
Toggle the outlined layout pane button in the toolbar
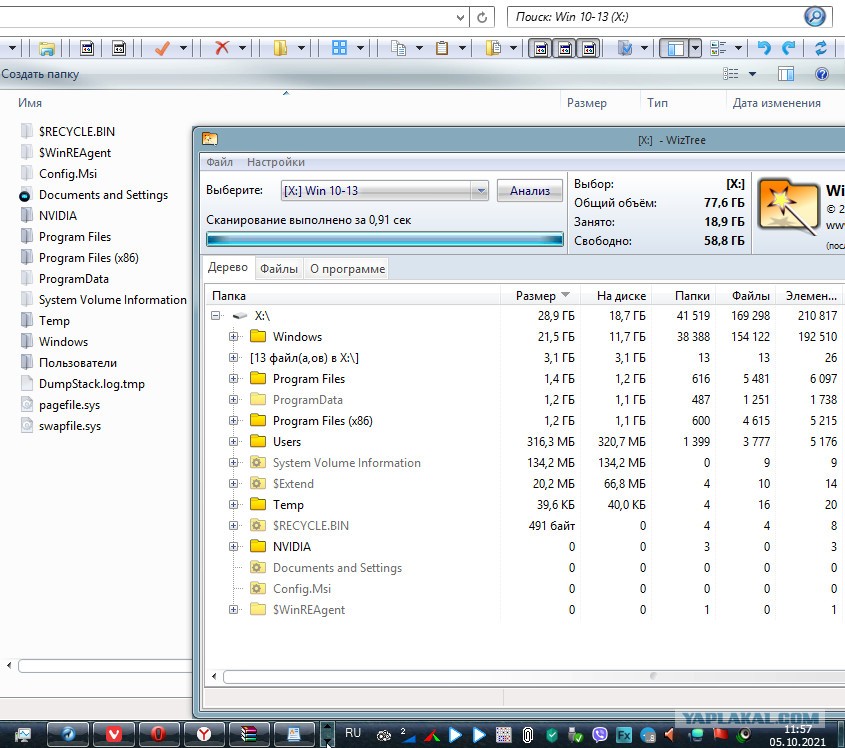tap(675, 49)
